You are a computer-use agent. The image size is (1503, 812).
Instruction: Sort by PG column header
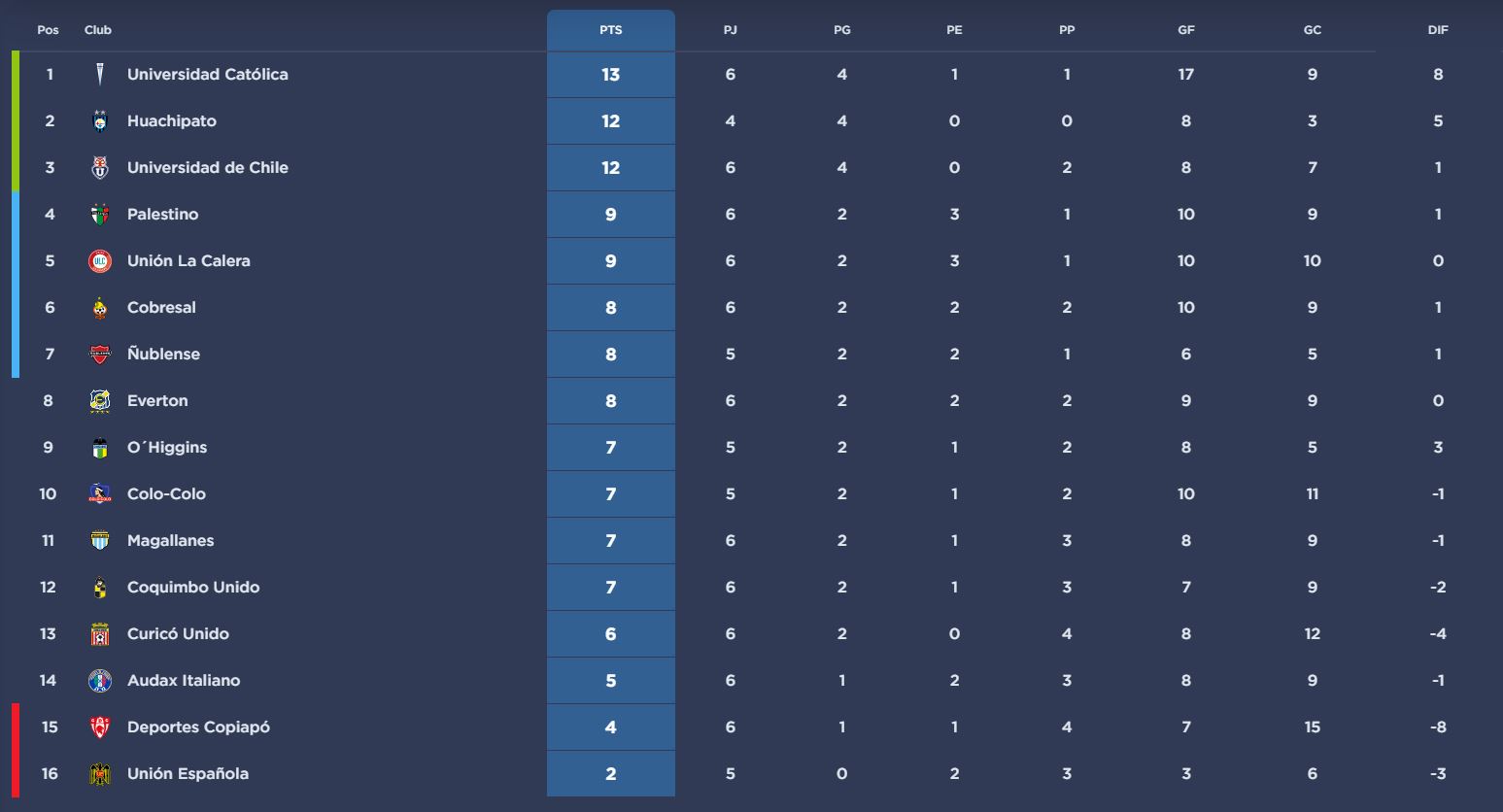[x=842, y=30]
